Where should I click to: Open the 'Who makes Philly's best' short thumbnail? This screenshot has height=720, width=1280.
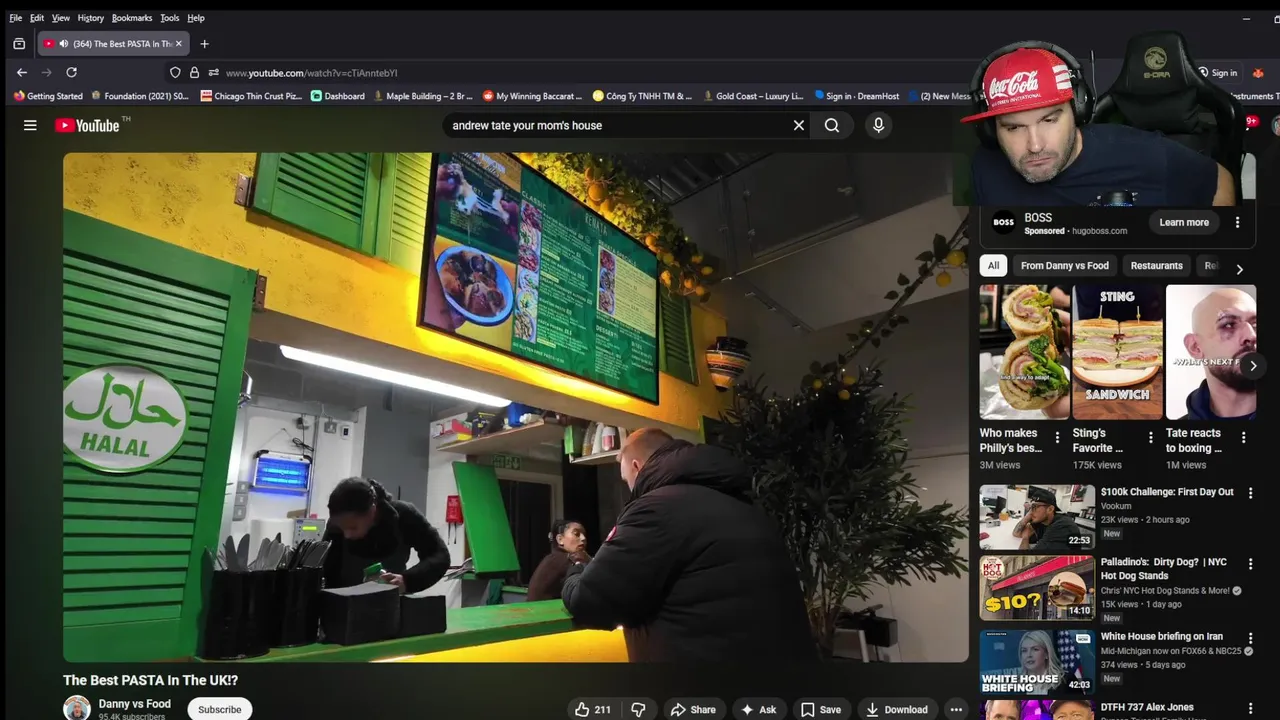pos(1024,351)
